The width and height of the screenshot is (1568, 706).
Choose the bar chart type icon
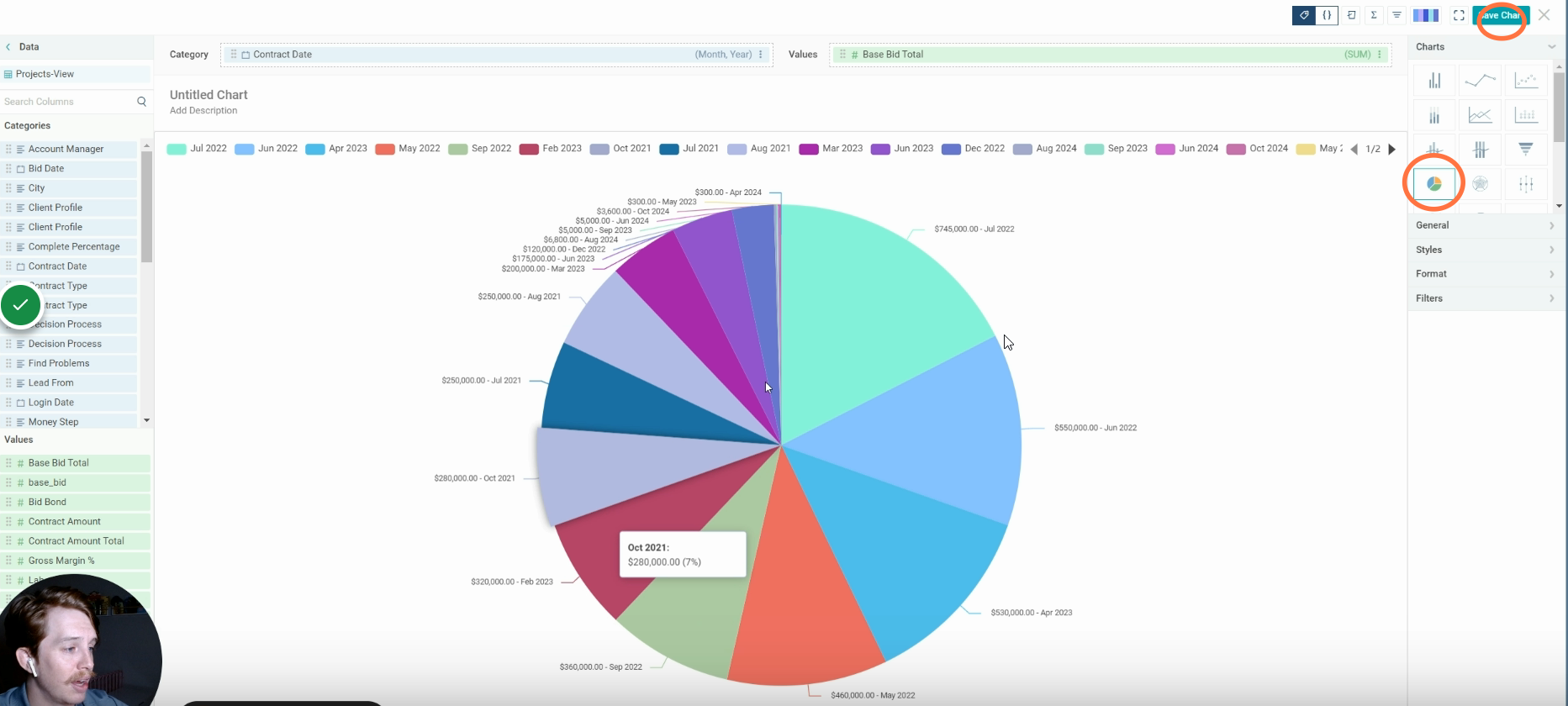[x=1434, y=81]
